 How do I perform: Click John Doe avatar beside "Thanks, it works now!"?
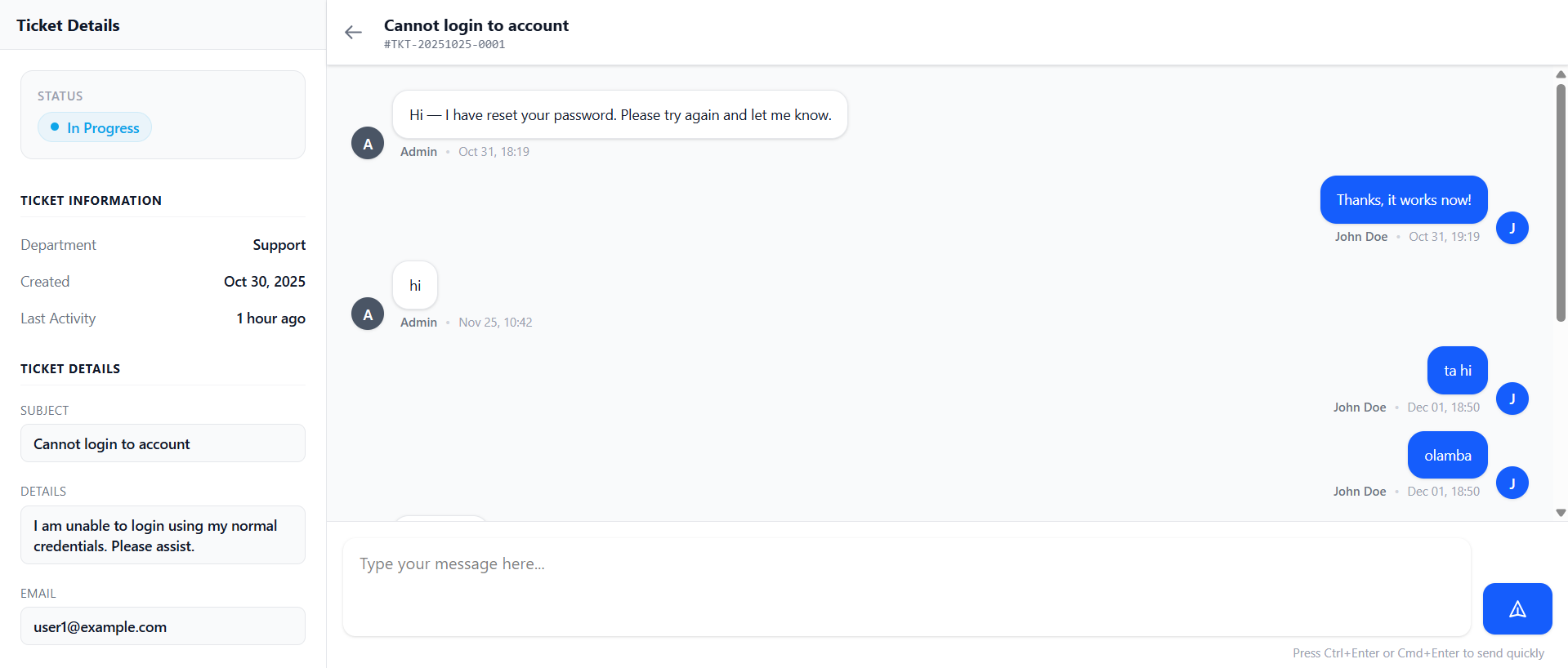point(1512,228)
